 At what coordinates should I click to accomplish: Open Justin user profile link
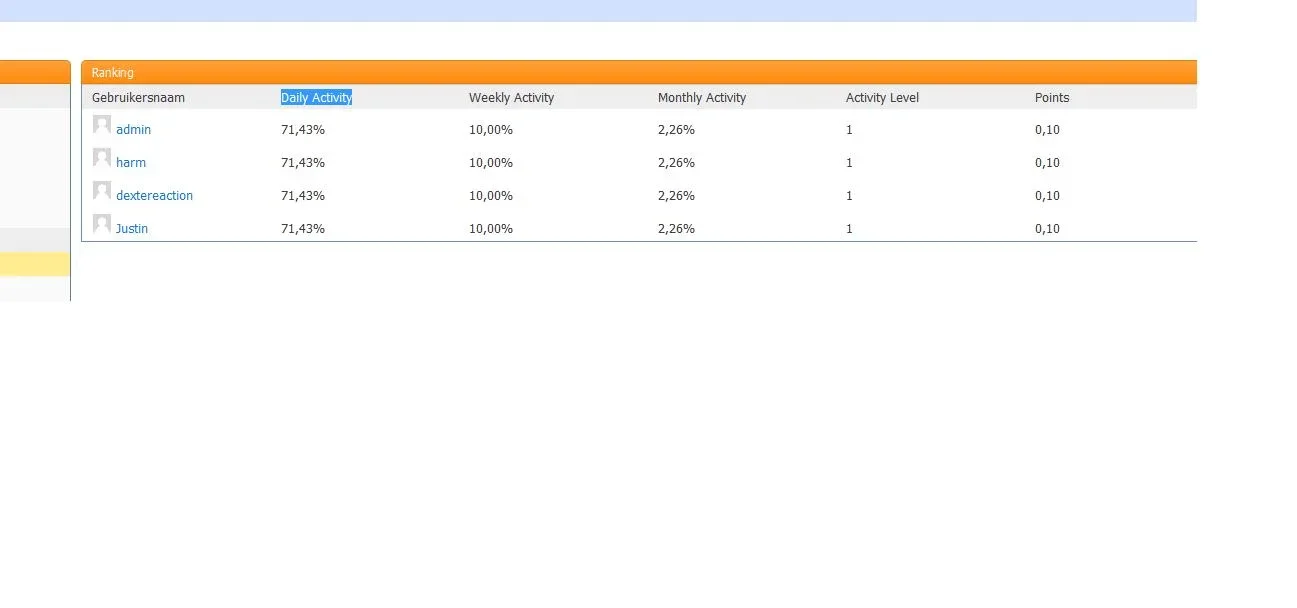click(x=132, y=229)
